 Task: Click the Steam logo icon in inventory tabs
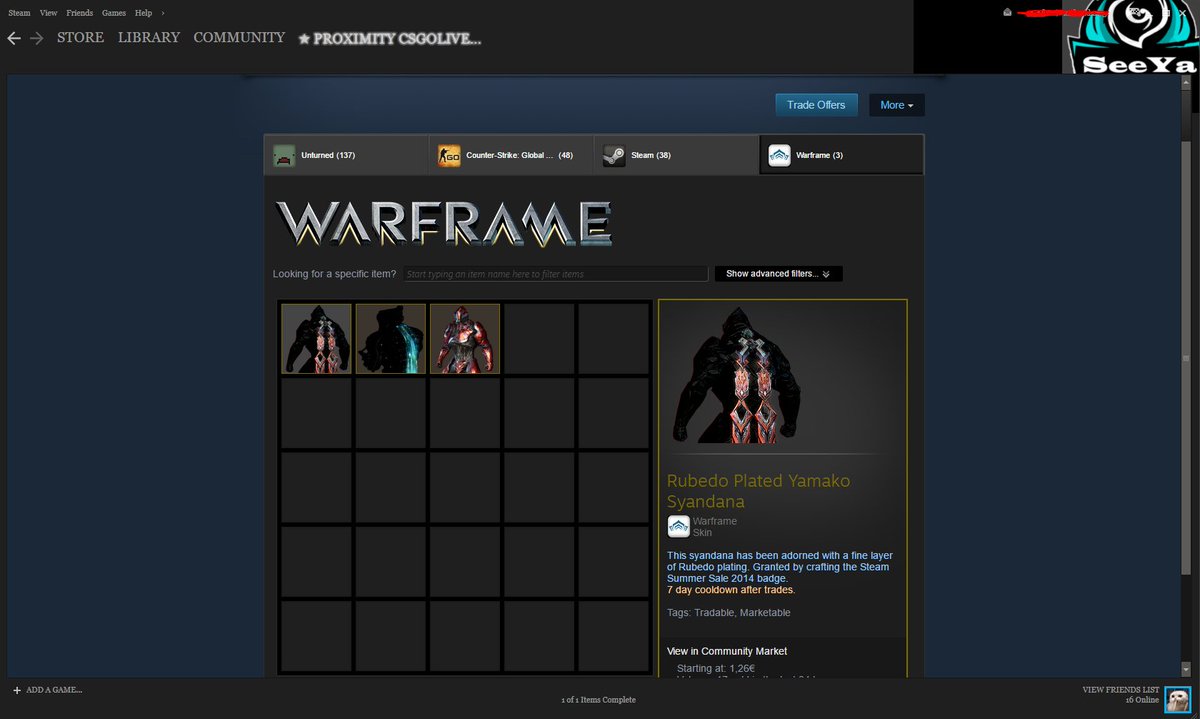coord(614,156)
